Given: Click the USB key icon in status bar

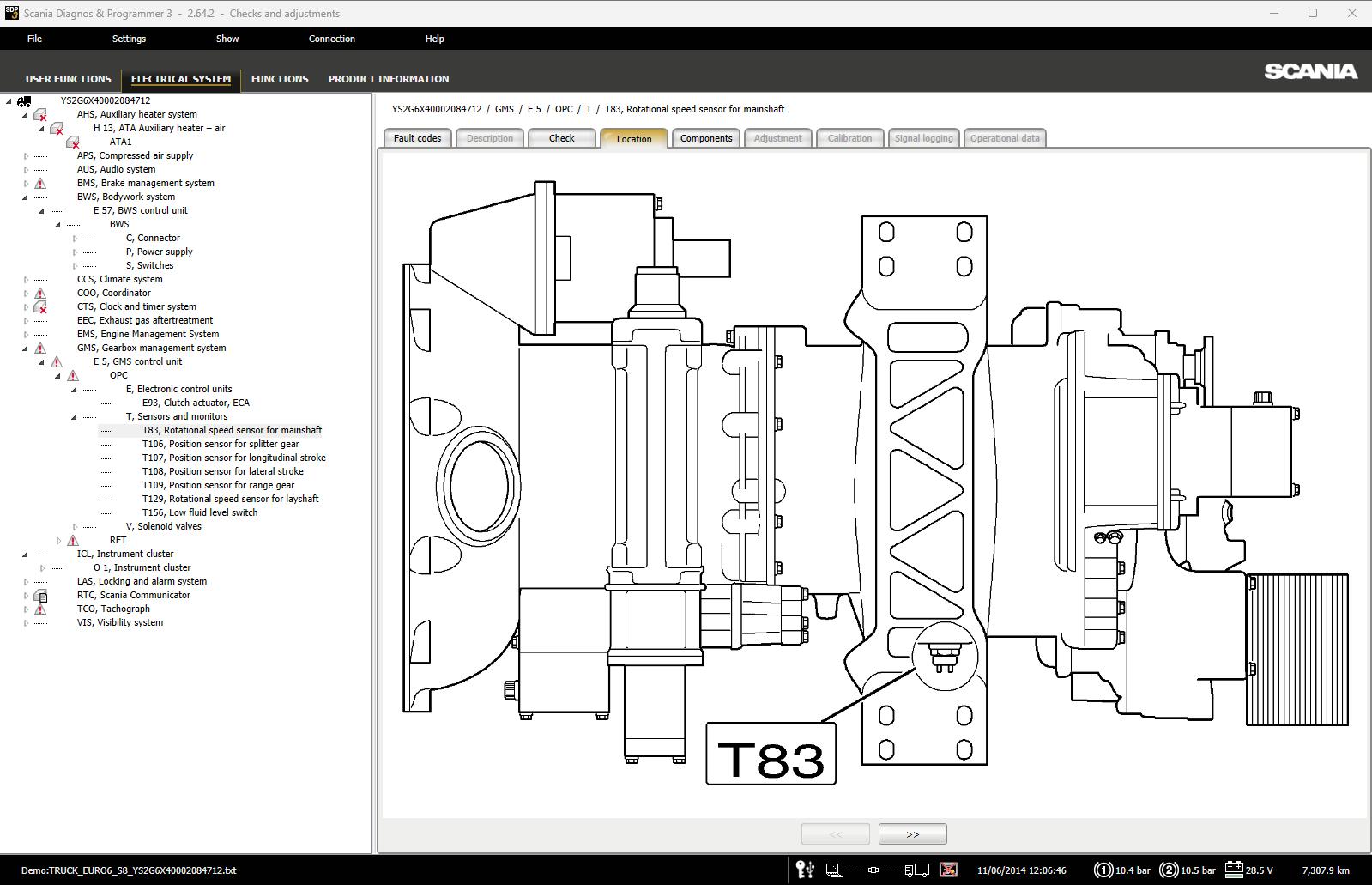Looking at the screenshot, I should 805,870.
